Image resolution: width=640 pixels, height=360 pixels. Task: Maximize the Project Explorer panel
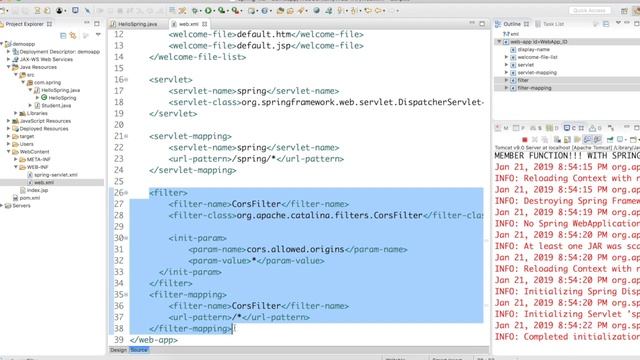point(97,24)
